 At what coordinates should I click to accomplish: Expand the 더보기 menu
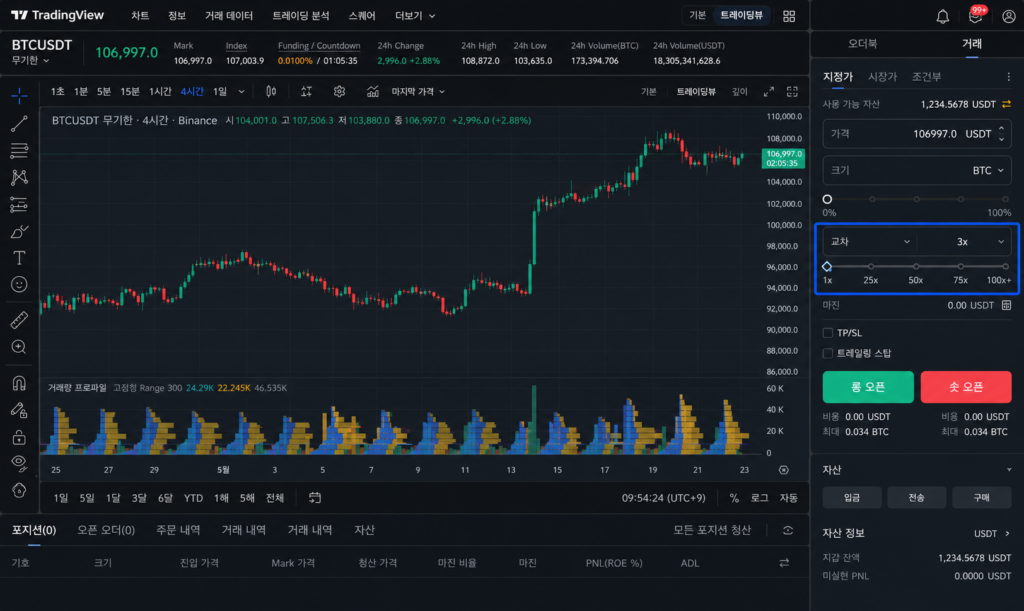415,16
